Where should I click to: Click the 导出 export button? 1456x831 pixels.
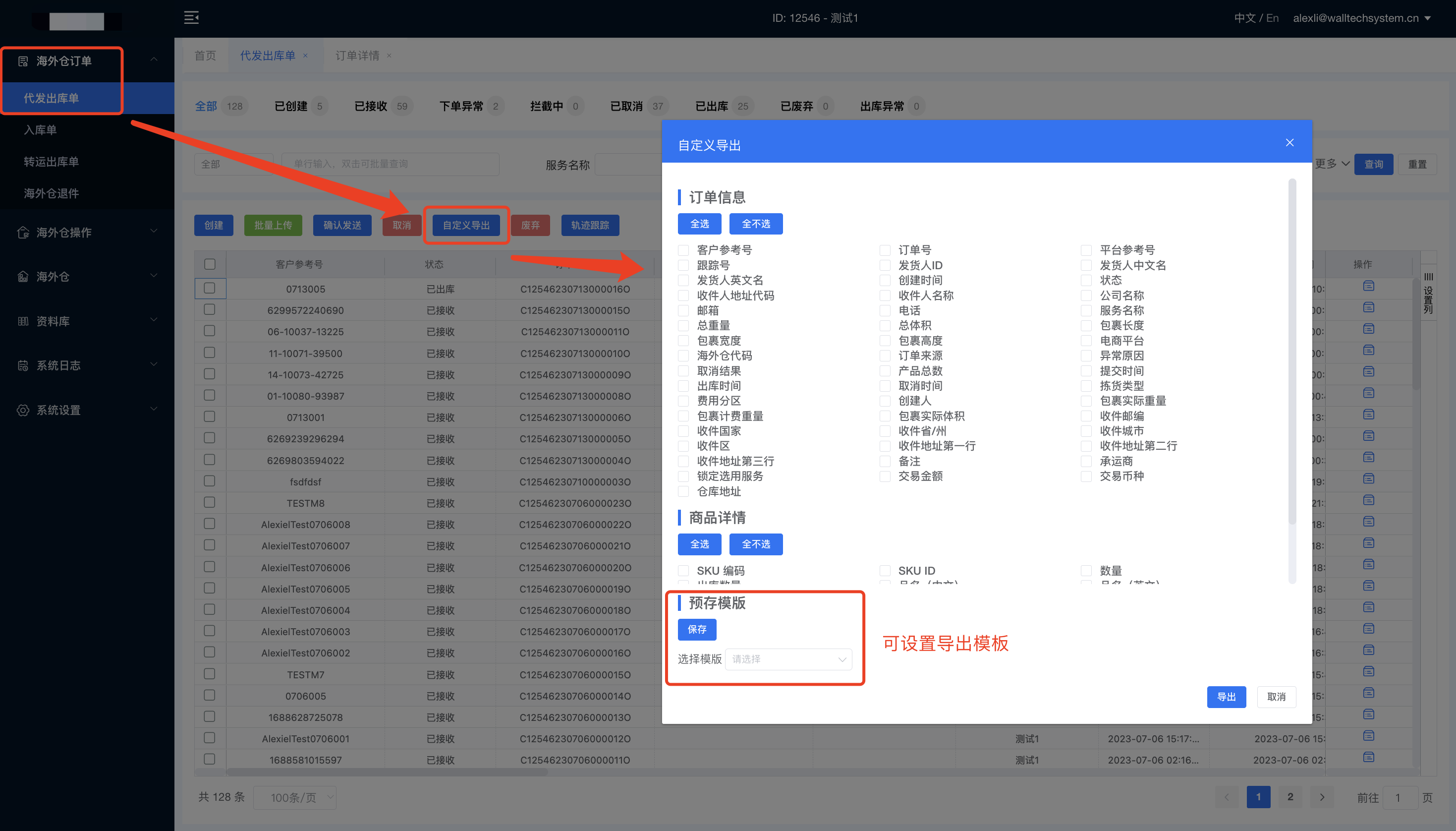tap(1226, 697)
